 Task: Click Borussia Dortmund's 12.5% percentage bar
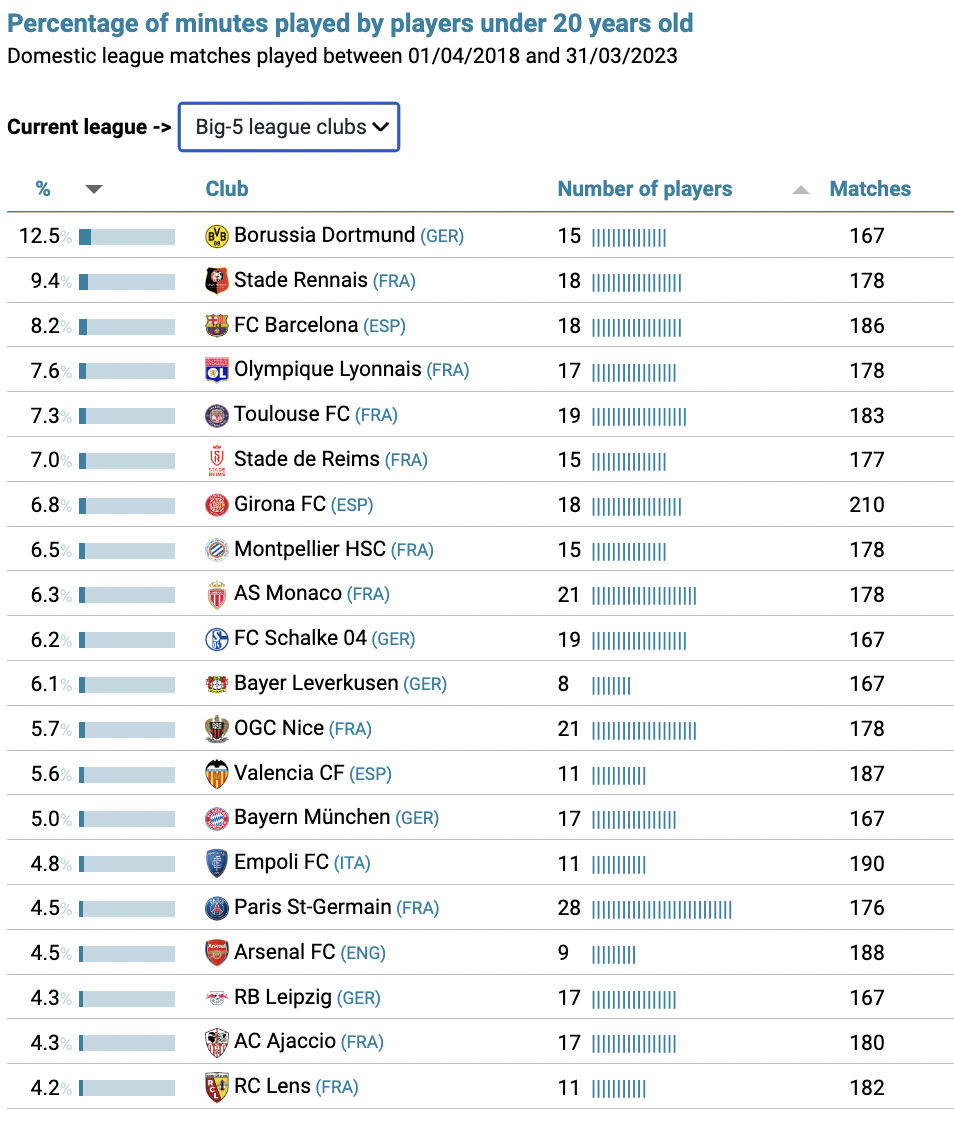pos(127,236)
